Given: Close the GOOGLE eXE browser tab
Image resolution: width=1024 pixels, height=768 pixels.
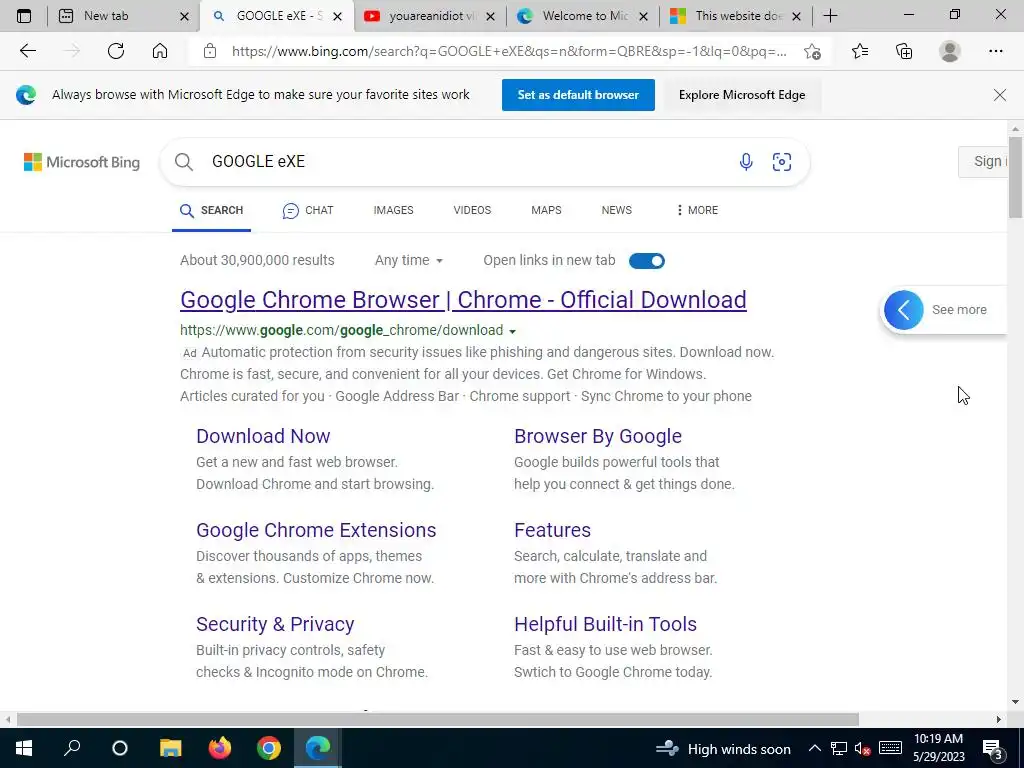Looking at the screenshot, I should pos(338,16).
